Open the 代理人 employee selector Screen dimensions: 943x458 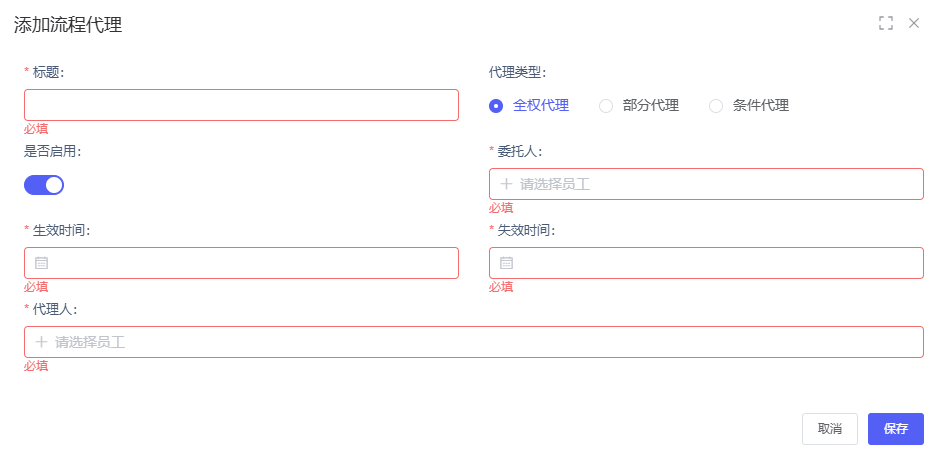coord(480,342)
